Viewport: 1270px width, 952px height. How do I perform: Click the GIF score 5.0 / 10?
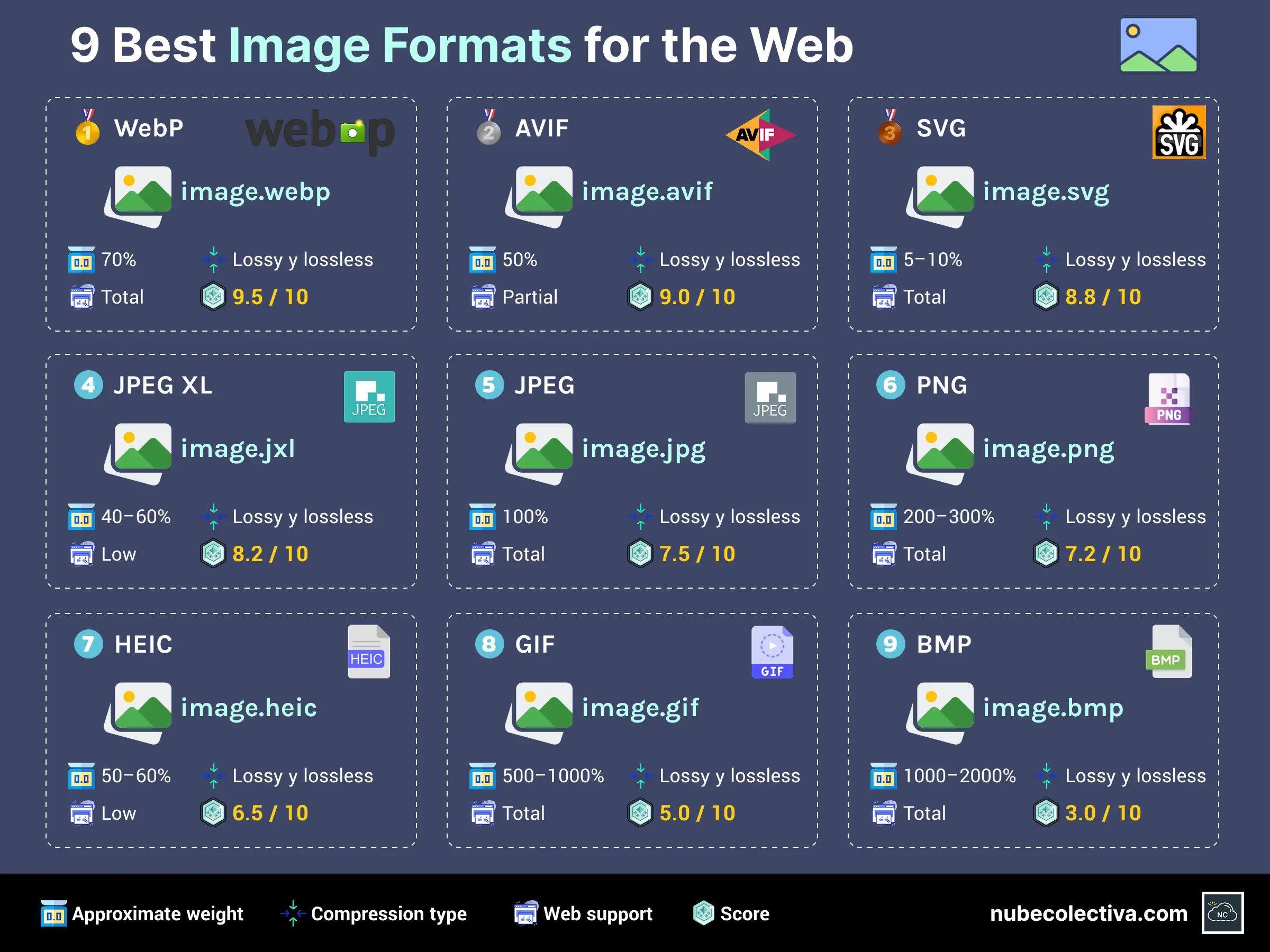pos(697,812)
